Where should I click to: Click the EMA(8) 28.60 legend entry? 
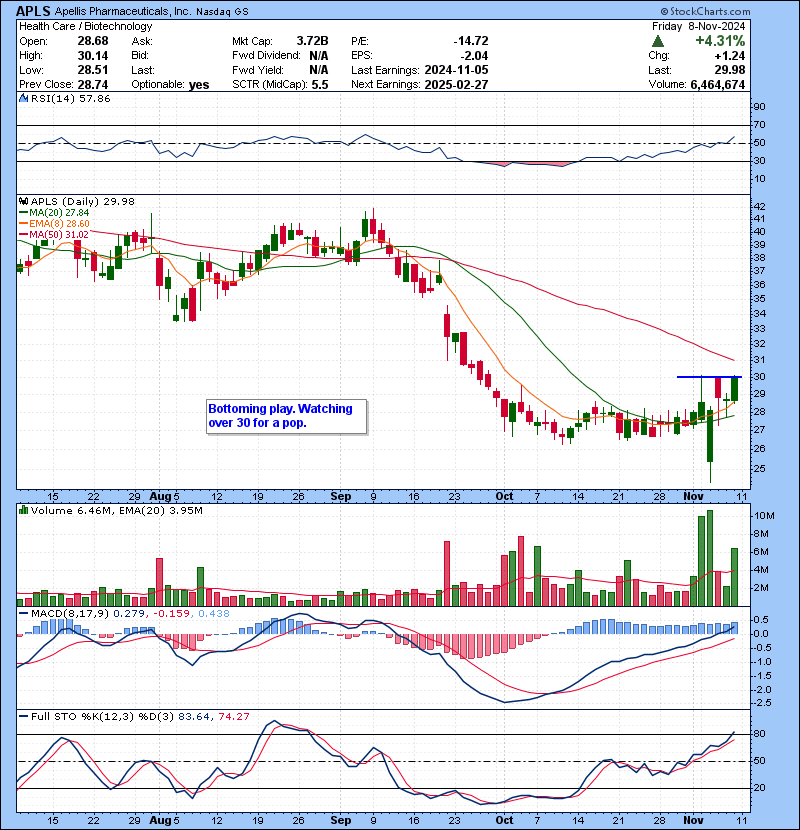pos(55,223)
